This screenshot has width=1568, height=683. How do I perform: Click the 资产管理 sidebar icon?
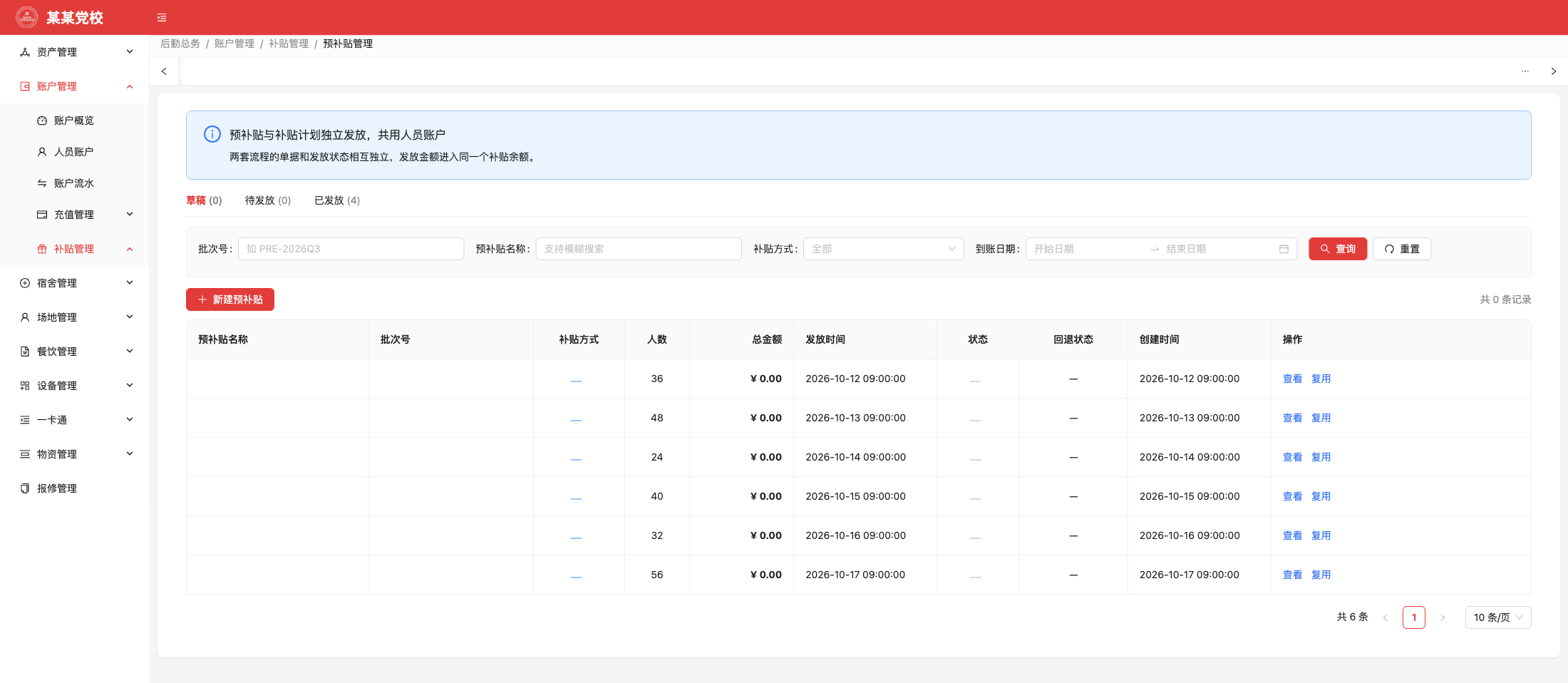coord(25,52)
